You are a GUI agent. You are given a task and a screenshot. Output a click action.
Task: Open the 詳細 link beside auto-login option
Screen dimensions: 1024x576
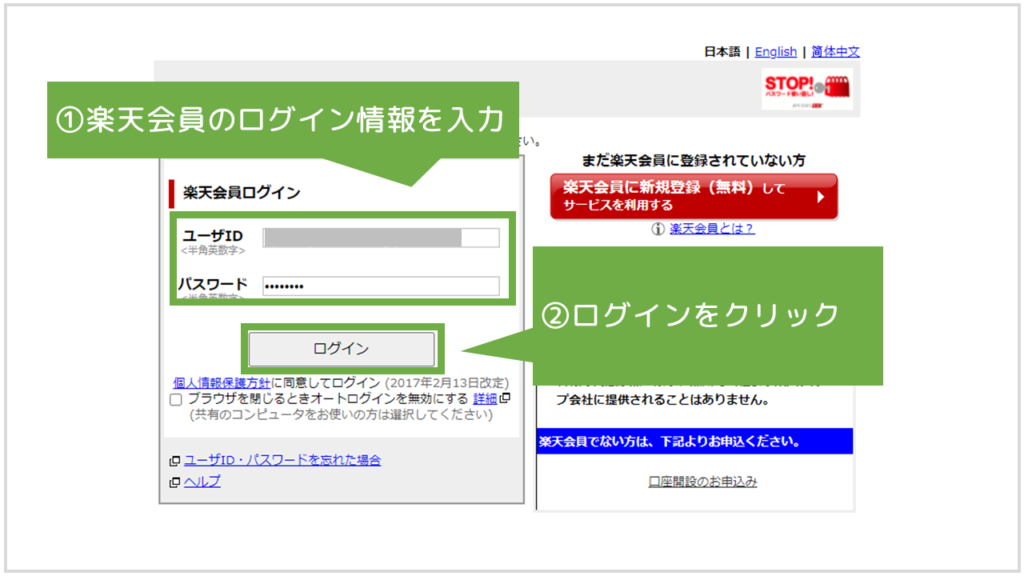coord(485,398)
